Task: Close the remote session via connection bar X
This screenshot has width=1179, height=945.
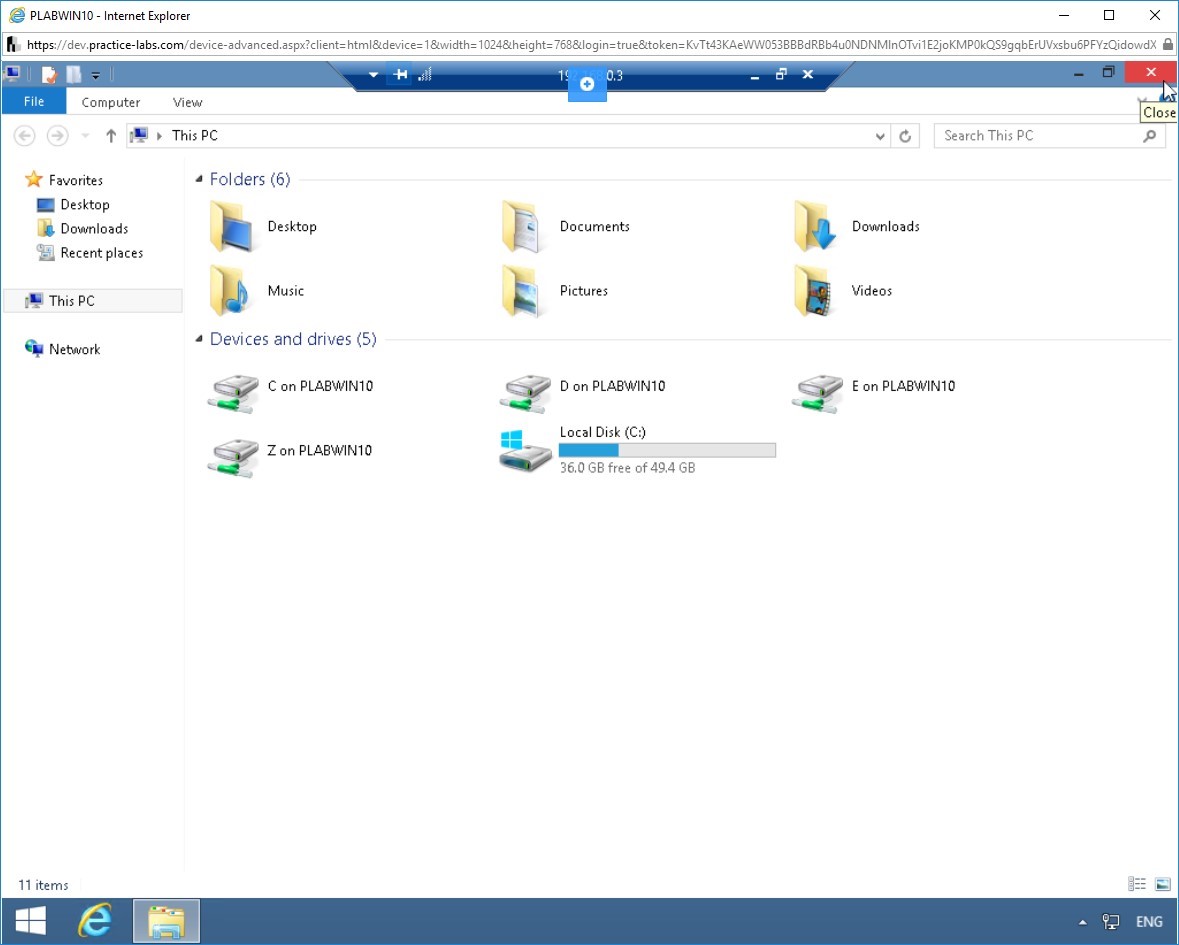Action: [808, 74]
